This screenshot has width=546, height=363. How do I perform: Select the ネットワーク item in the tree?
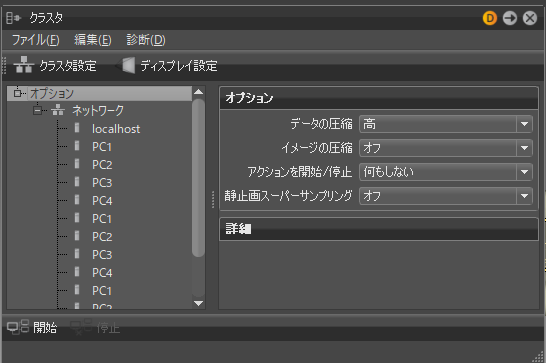(98, 110)
